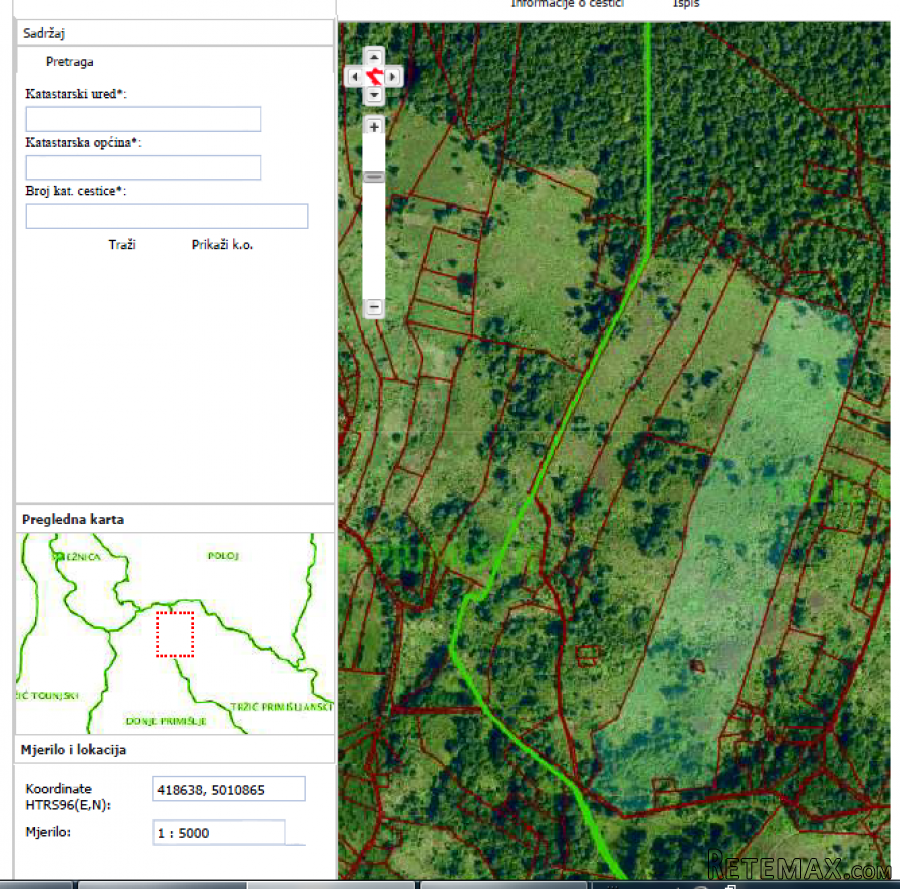900x889 pixels.
Task: Pan the map down with arrow
Action: (x=374, y=95)
